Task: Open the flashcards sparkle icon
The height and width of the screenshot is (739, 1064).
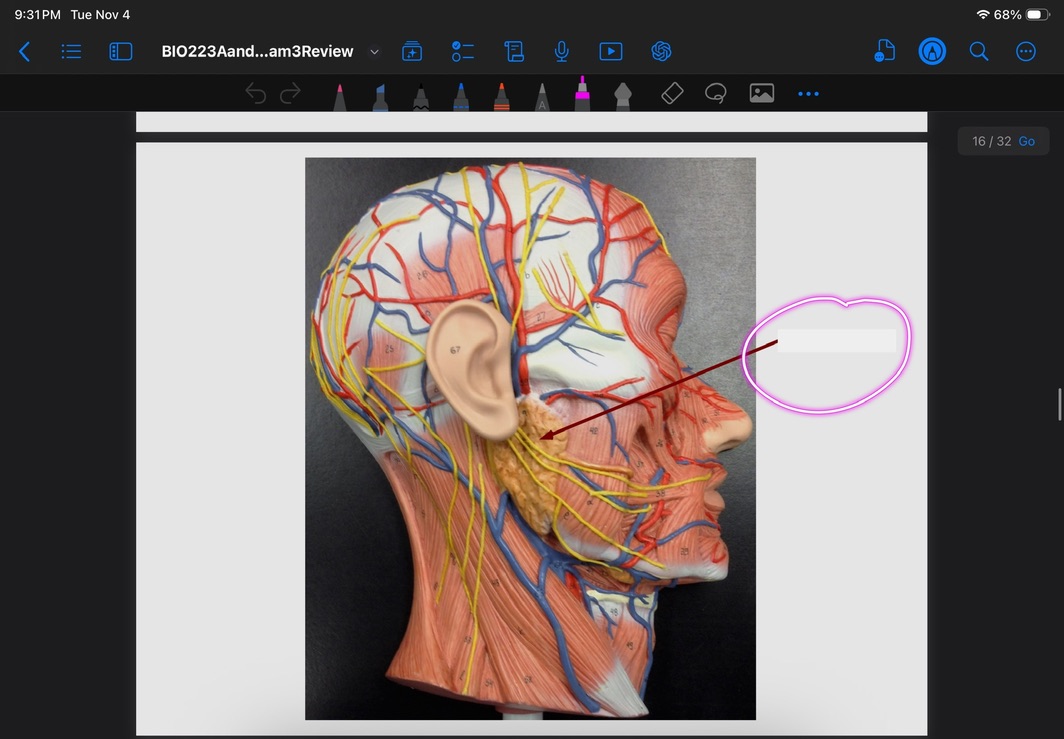Action: (x=412, y=52)
